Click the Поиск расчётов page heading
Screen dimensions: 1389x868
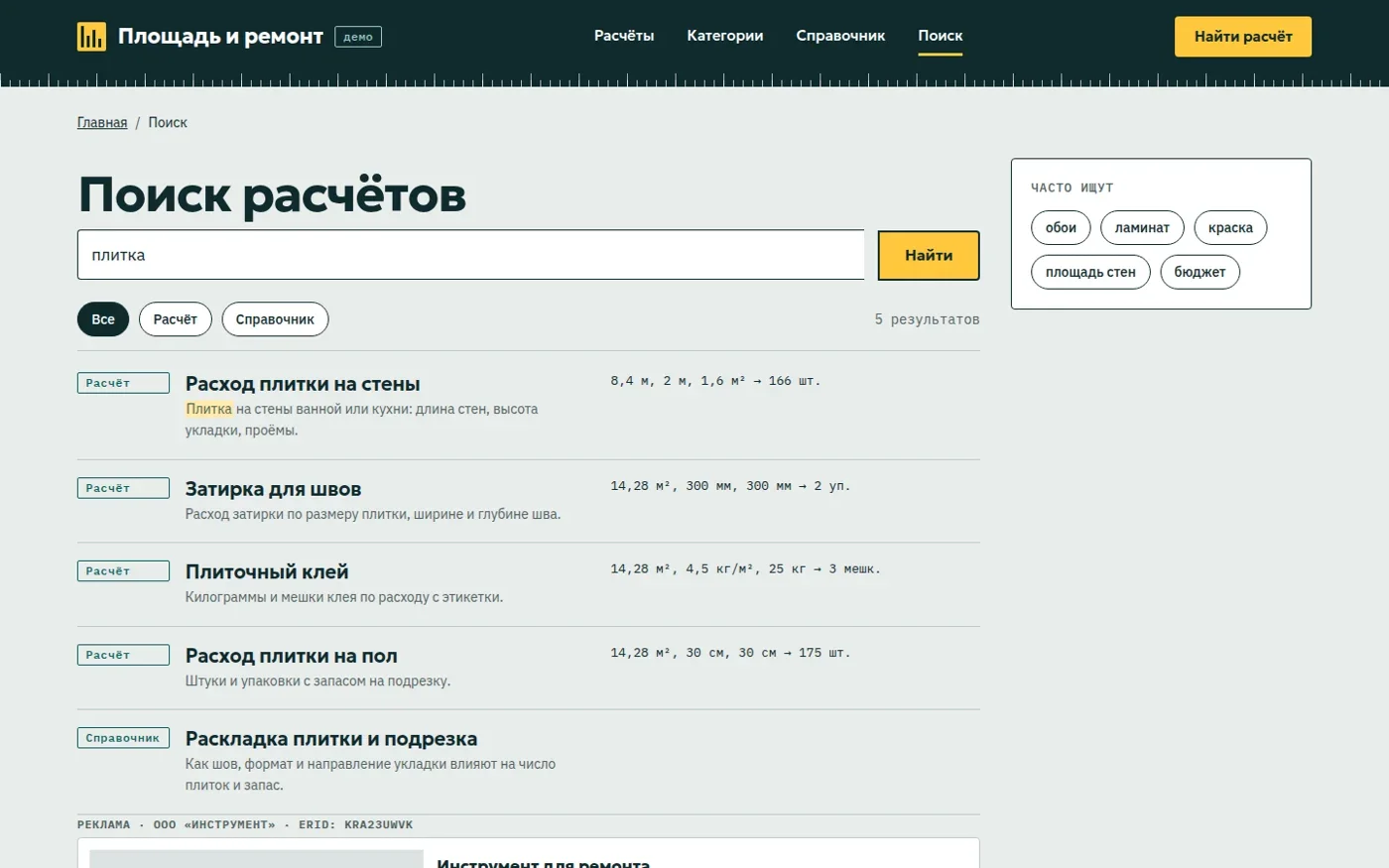tap(272, 194)
